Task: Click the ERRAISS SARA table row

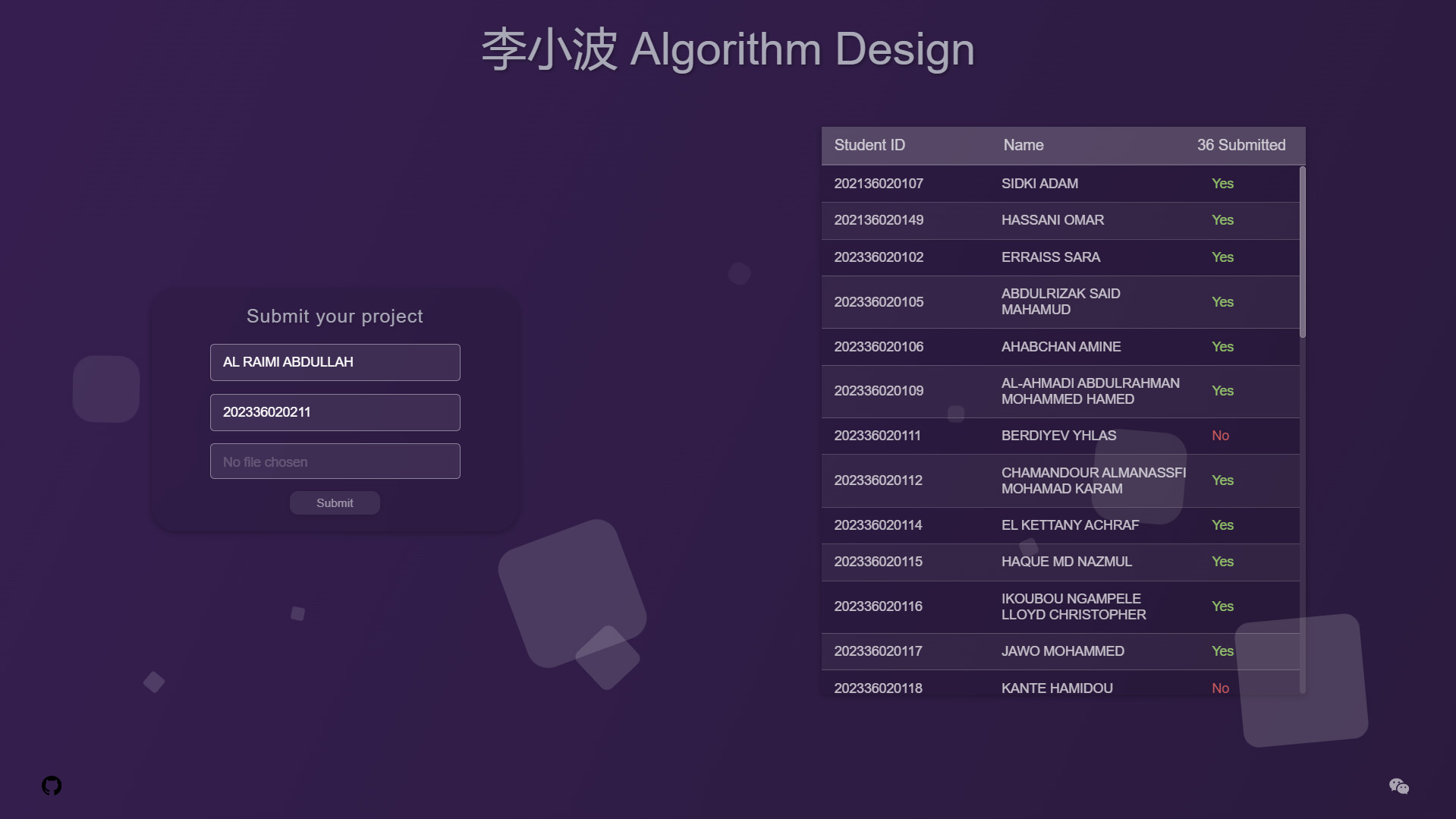Action: [x=1060, y=257]
